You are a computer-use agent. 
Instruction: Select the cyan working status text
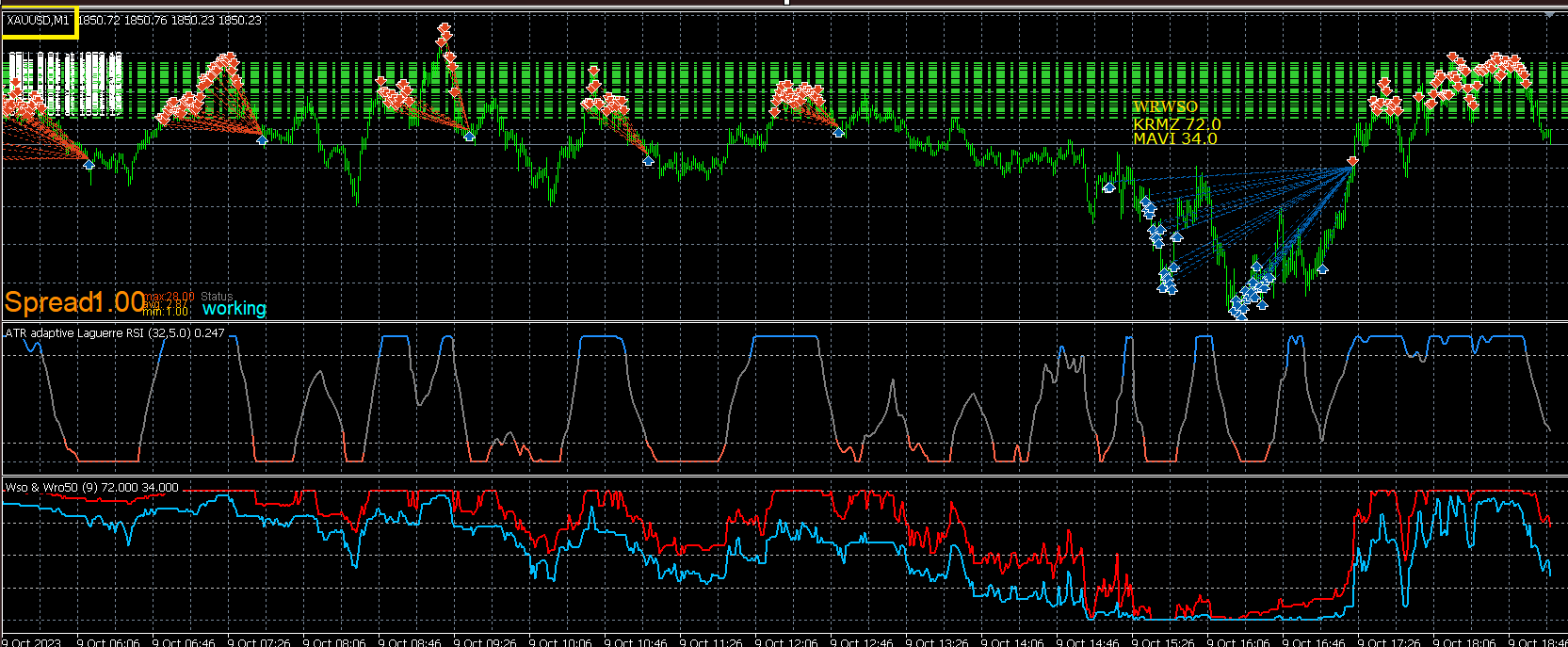click(x=234, y=308)
